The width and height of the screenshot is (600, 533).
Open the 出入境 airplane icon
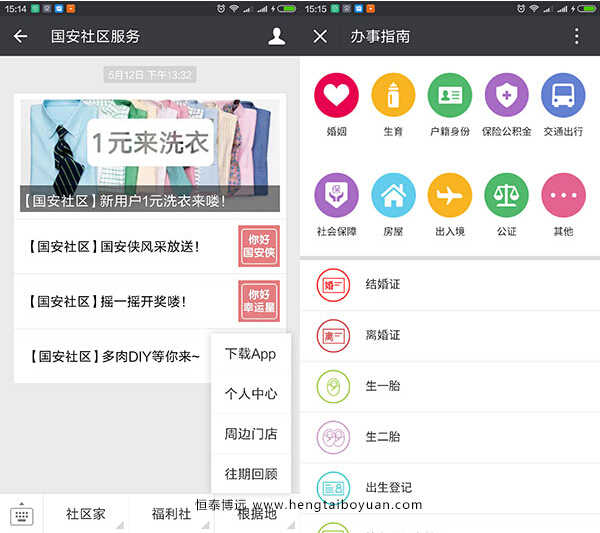point(449,195)
